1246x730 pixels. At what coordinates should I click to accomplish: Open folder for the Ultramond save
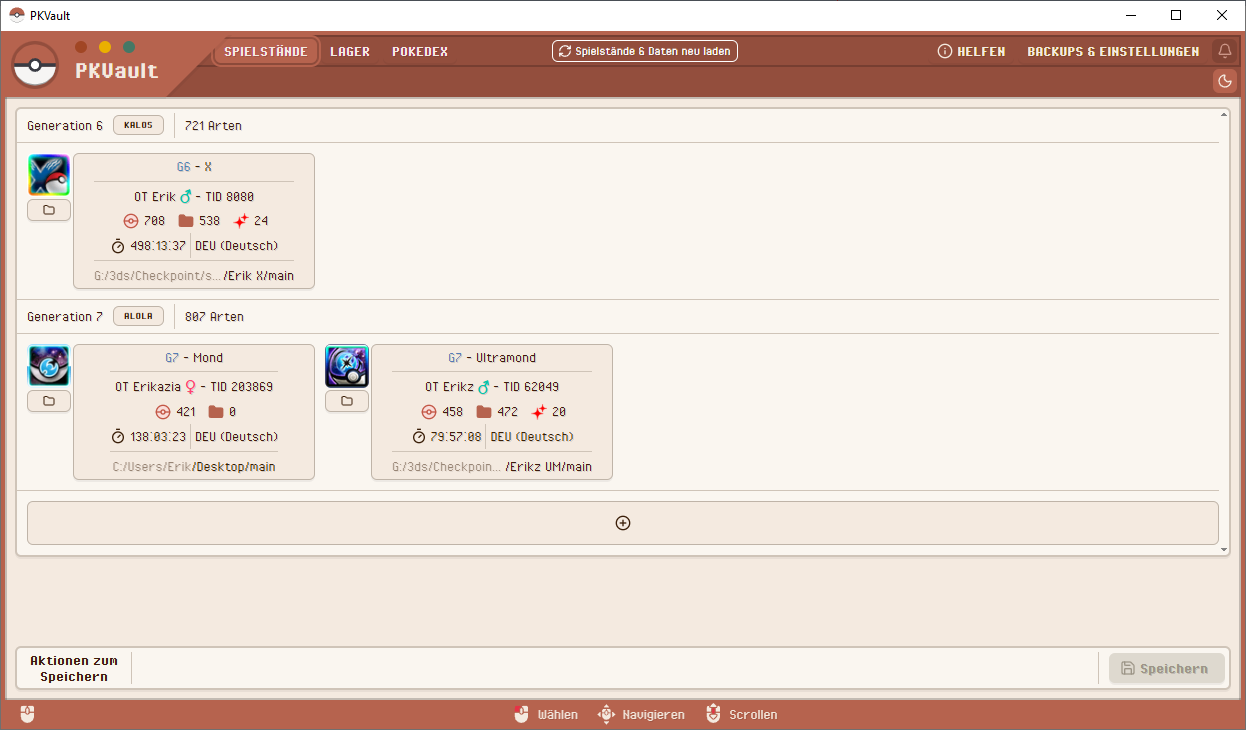tap(347, 401)
